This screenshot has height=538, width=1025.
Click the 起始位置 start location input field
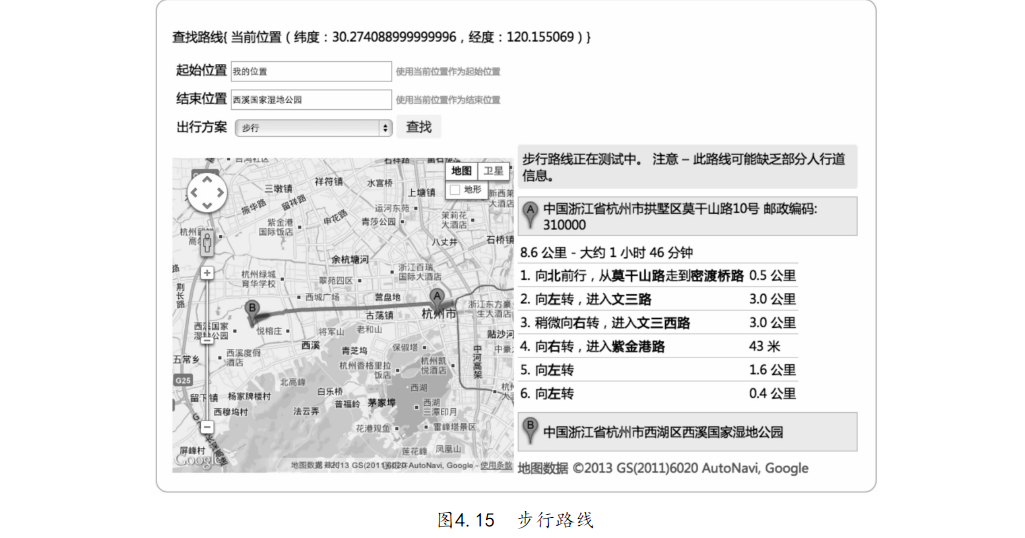tap(310, 71)
